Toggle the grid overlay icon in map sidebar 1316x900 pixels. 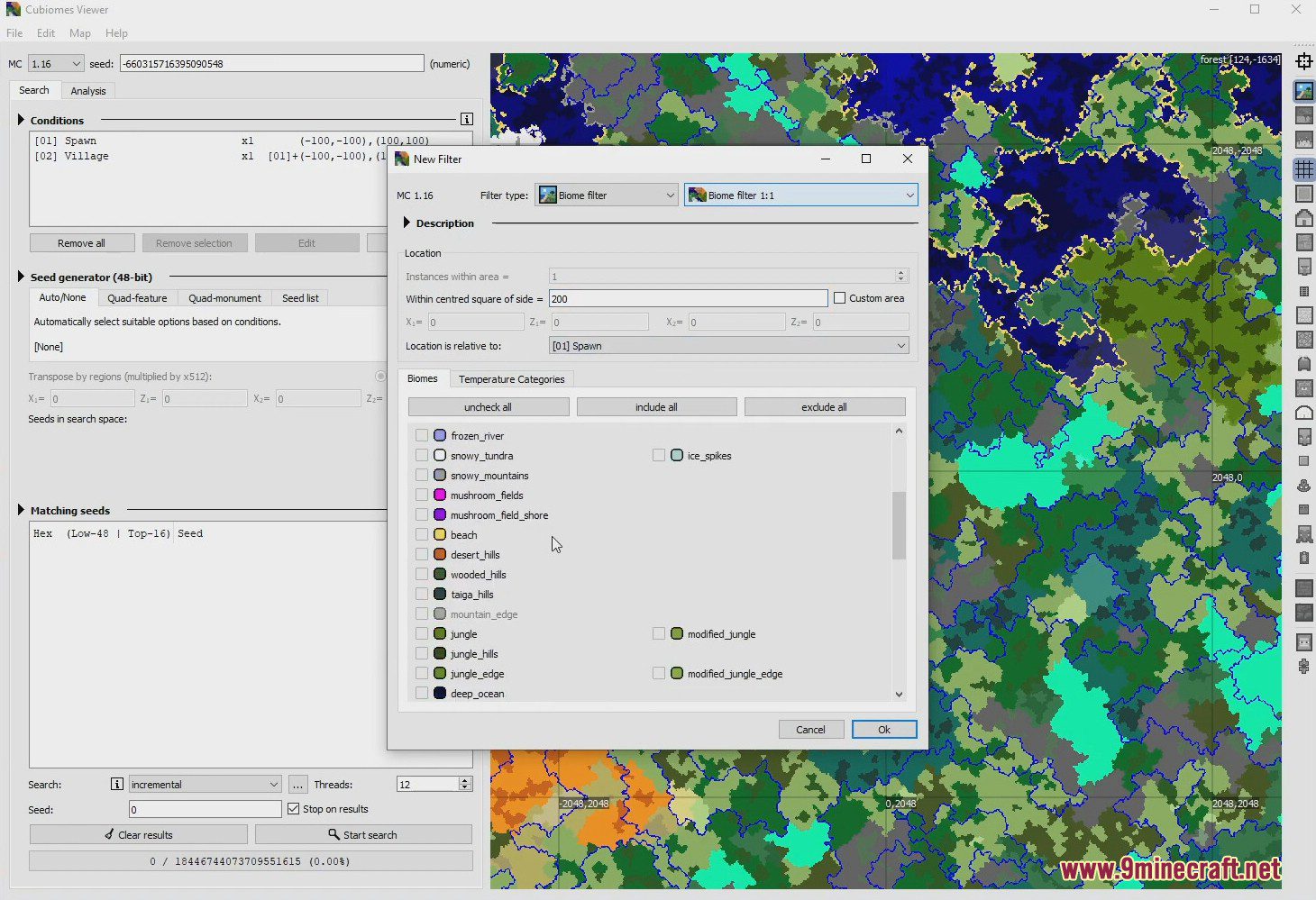[1304, 168]
